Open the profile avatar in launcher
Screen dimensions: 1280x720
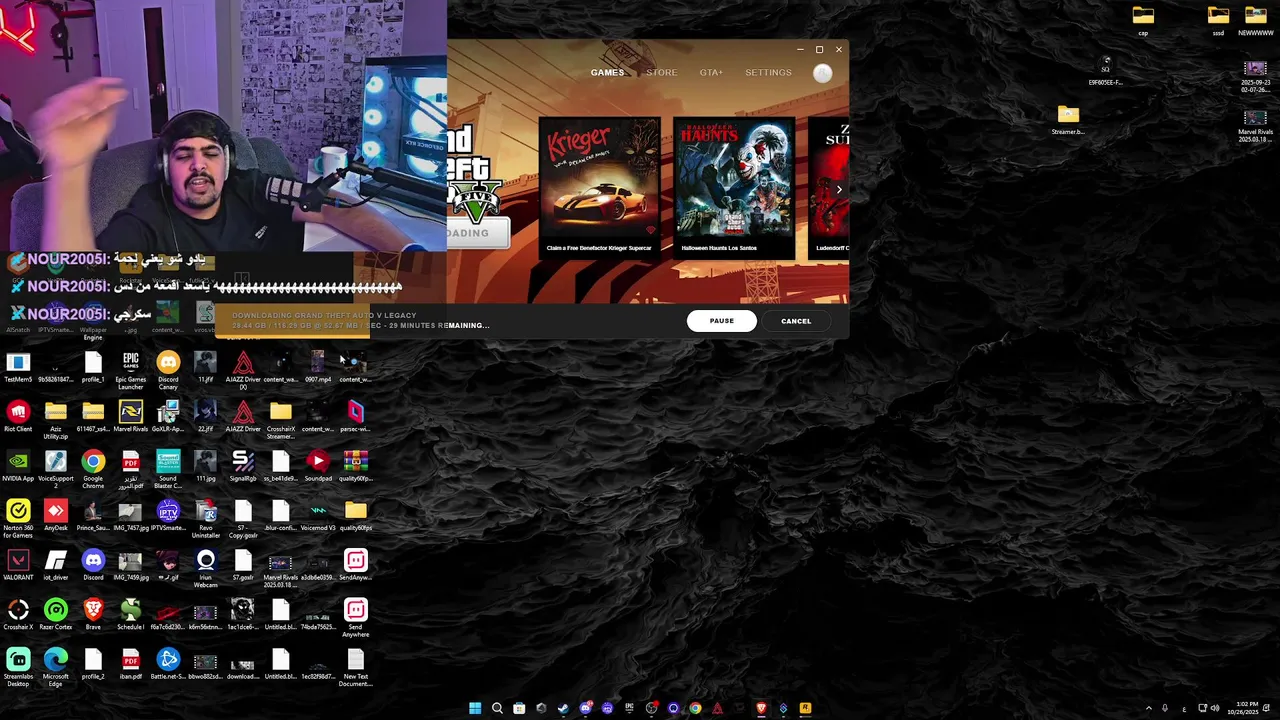tap(822, 73)
